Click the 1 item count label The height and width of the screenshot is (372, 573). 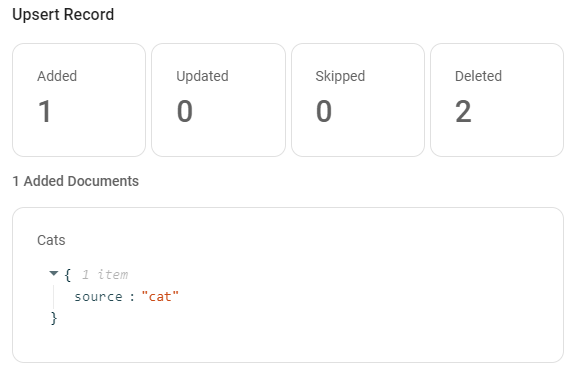105,274
